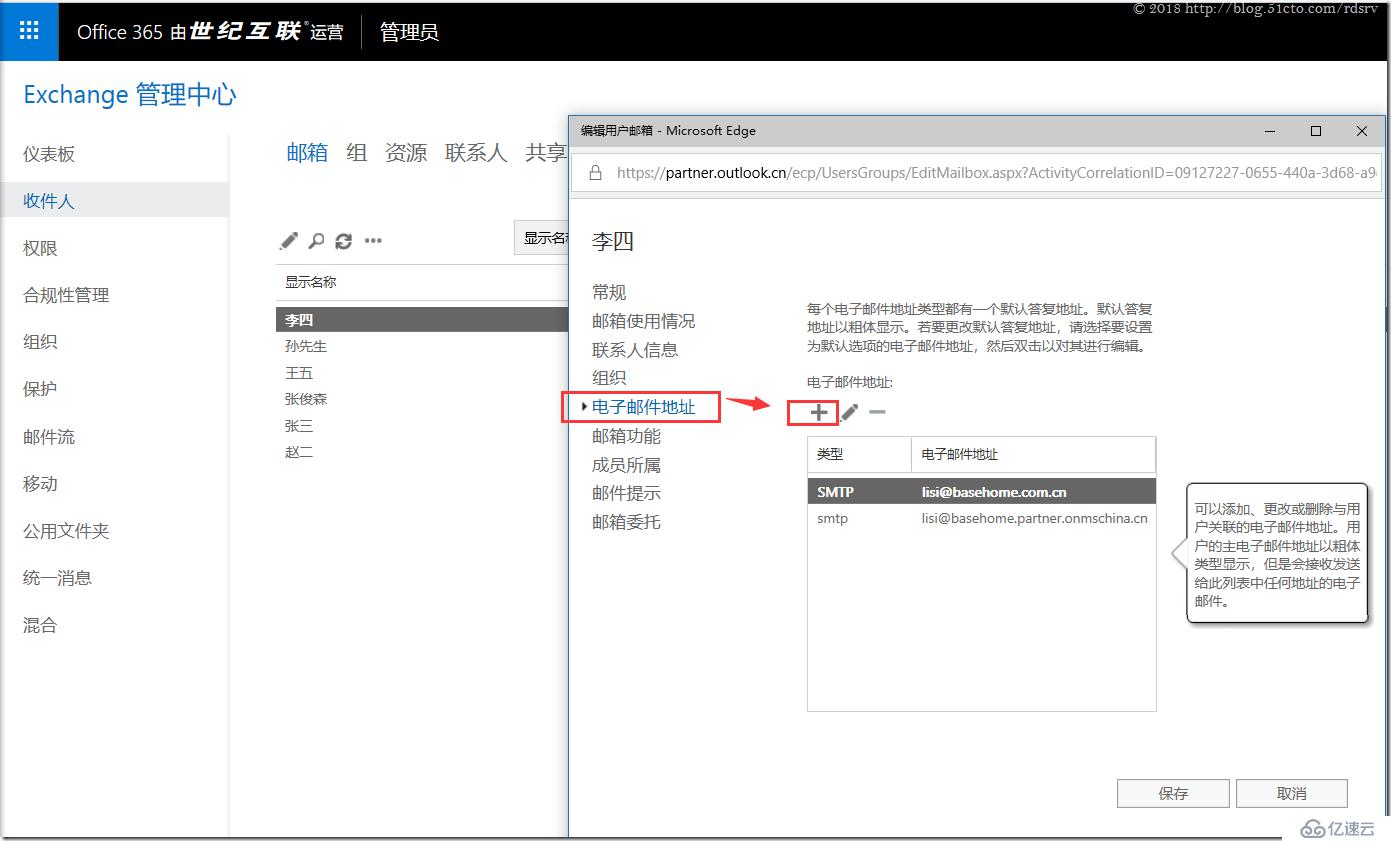Click the 管理员 header link

tap(409, 32)
